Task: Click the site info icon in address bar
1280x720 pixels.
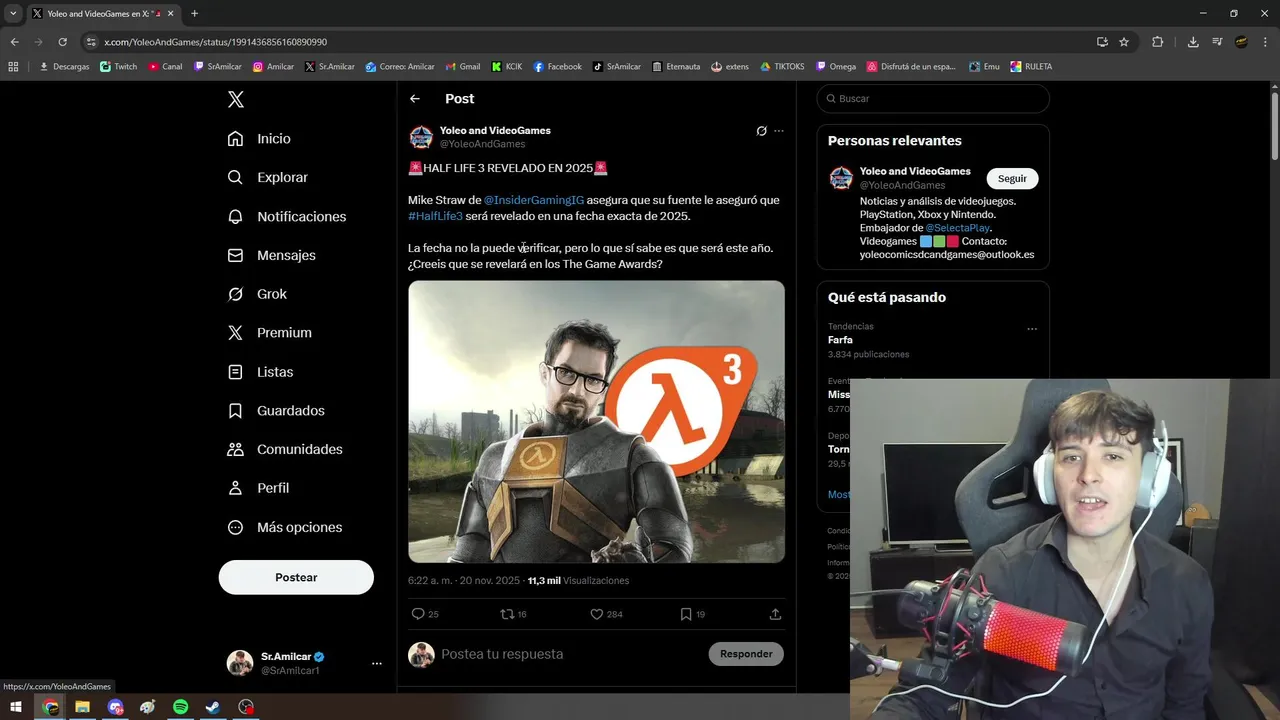Action: click(91, 42)
